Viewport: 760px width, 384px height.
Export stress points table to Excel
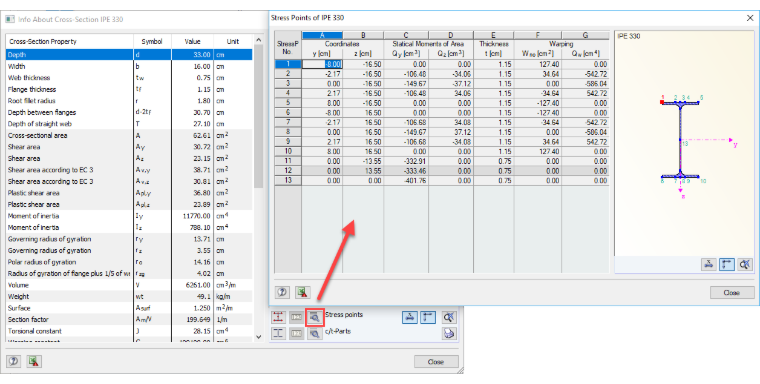click(303, 292)
